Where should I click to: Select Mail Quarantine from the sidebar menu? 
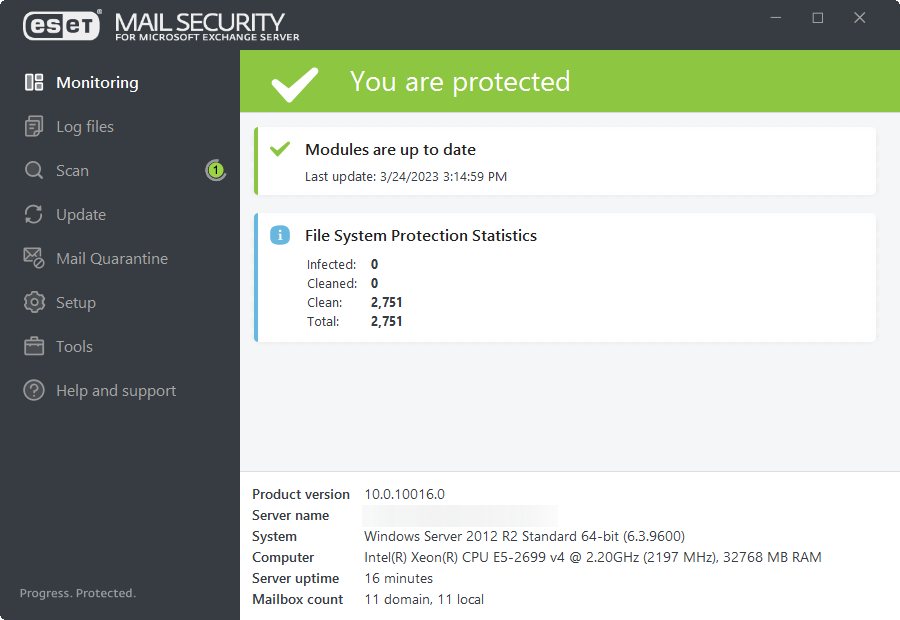pos(110,258)
